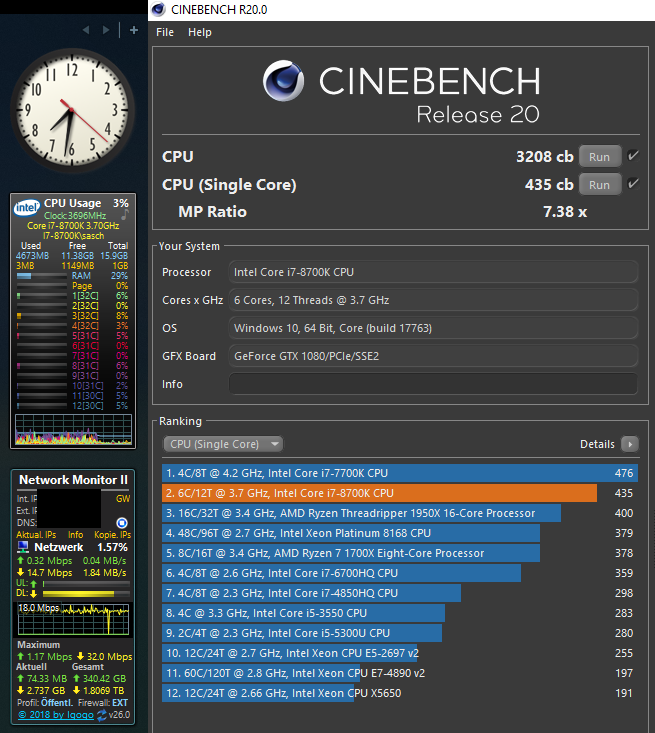Screen dimensions: 655x733
Task: Open the '2018 by Igogo' link
Action: pos(56,715)
